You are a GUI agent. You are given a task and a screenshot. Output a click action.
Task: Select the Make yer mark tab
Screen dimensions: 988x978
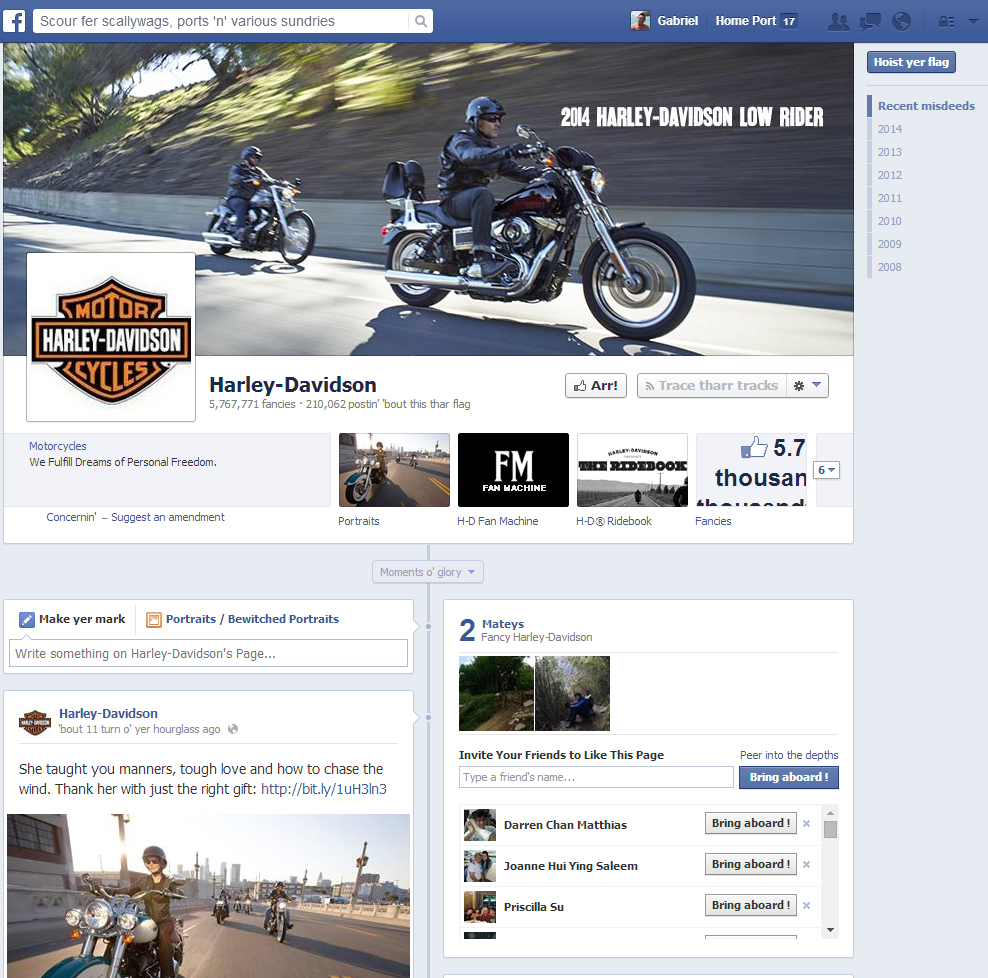(72, 619)
